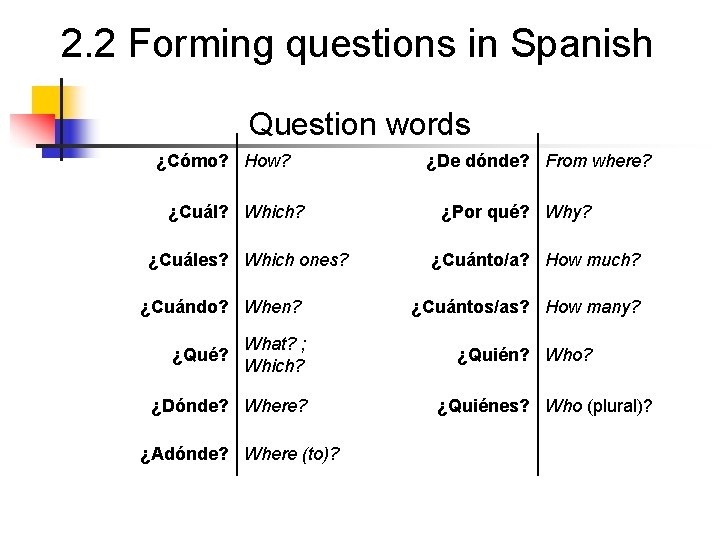Viewport: 720px width, 540px height.
Task: Click the 'Question words' heading
Action: 359,124
